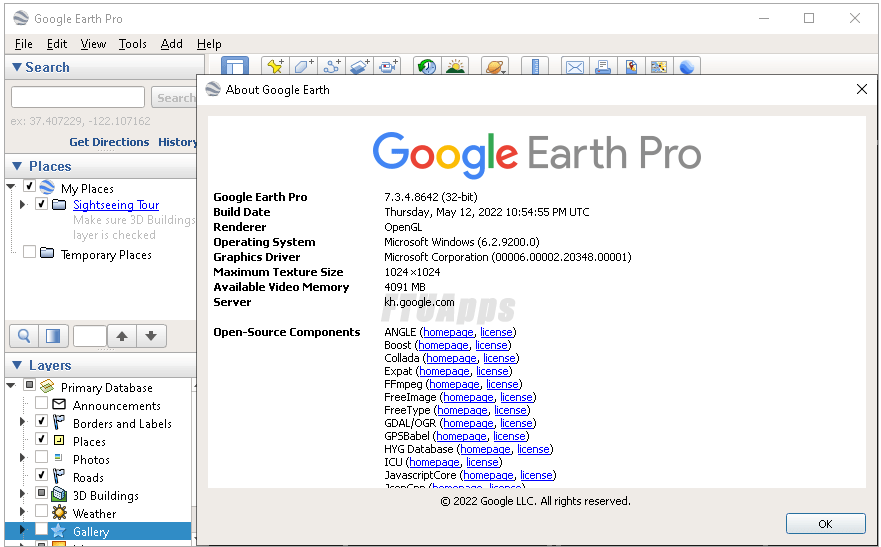Viewport: 881px width, 547px height.
Task: Click the Add Polygon toolbar icon
Action: click(x=303, y=67)
